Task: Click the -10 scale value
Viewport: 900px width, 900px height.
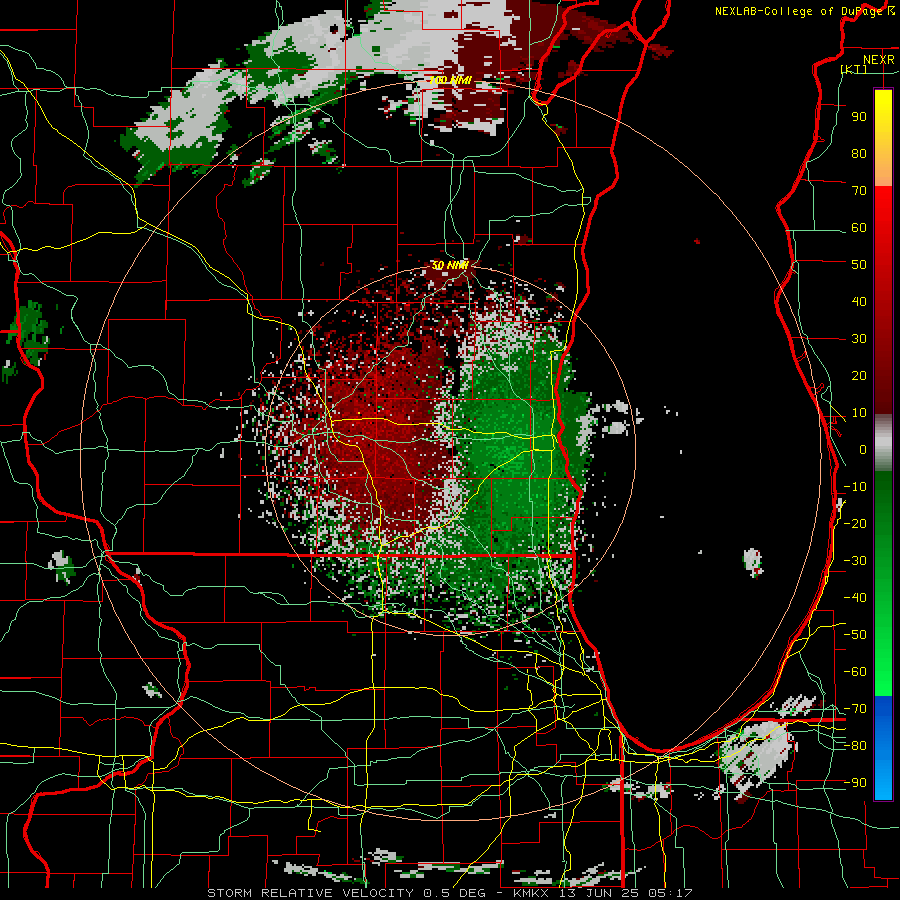Action: click(x=855, y=487)
